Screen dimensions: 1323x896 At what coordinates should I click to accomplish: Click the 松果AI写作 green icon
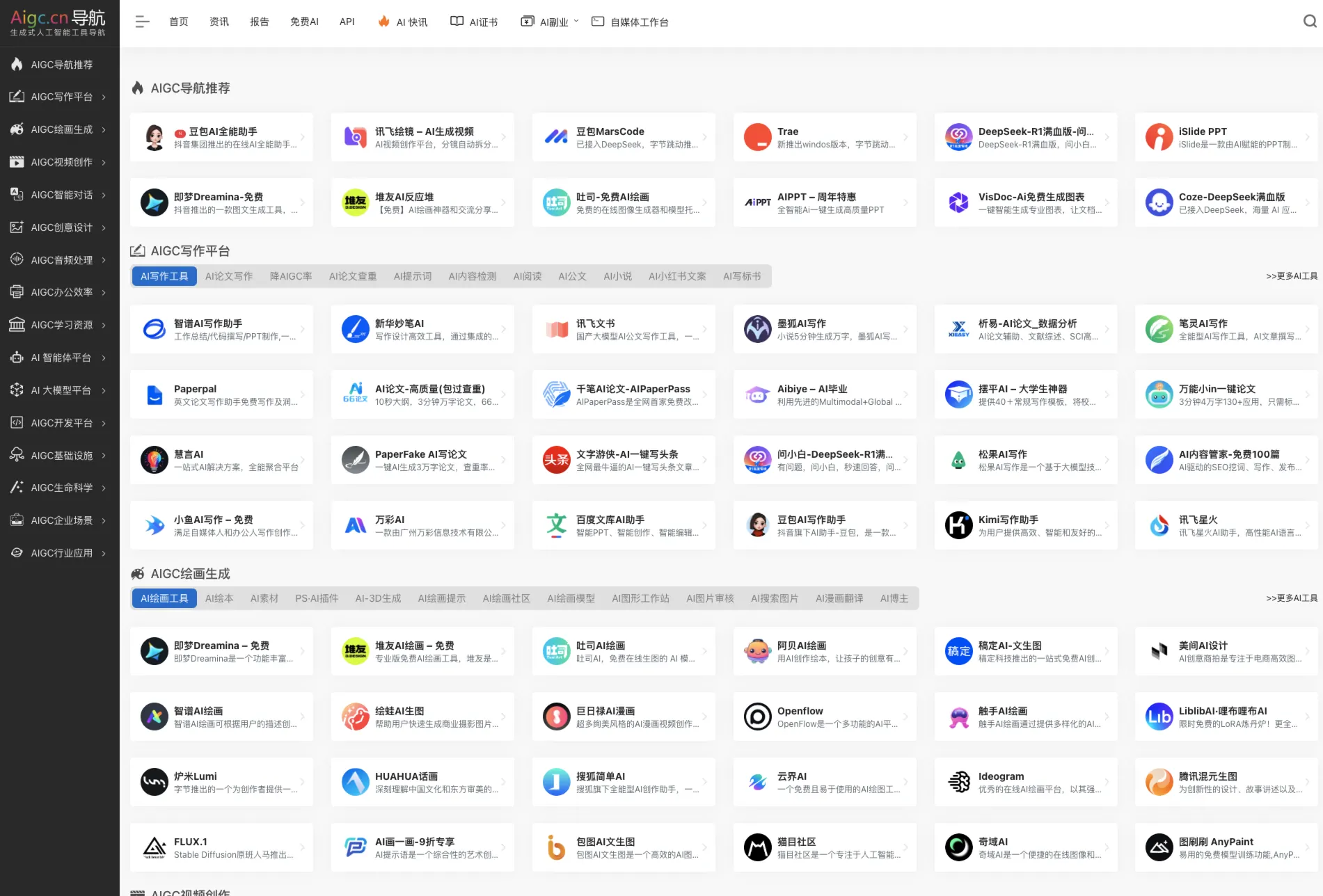959,460
